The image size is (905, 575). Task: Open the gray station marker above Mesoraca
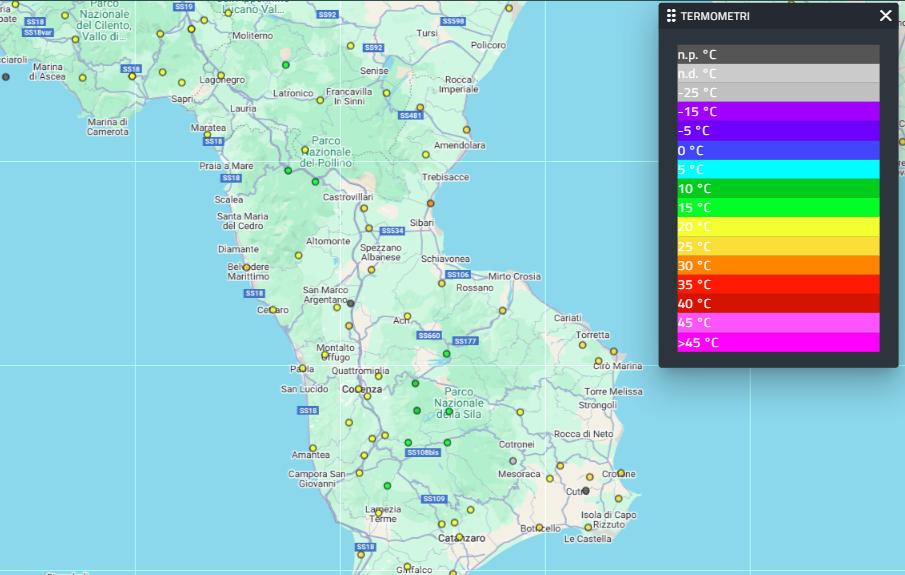pos(513,461)
